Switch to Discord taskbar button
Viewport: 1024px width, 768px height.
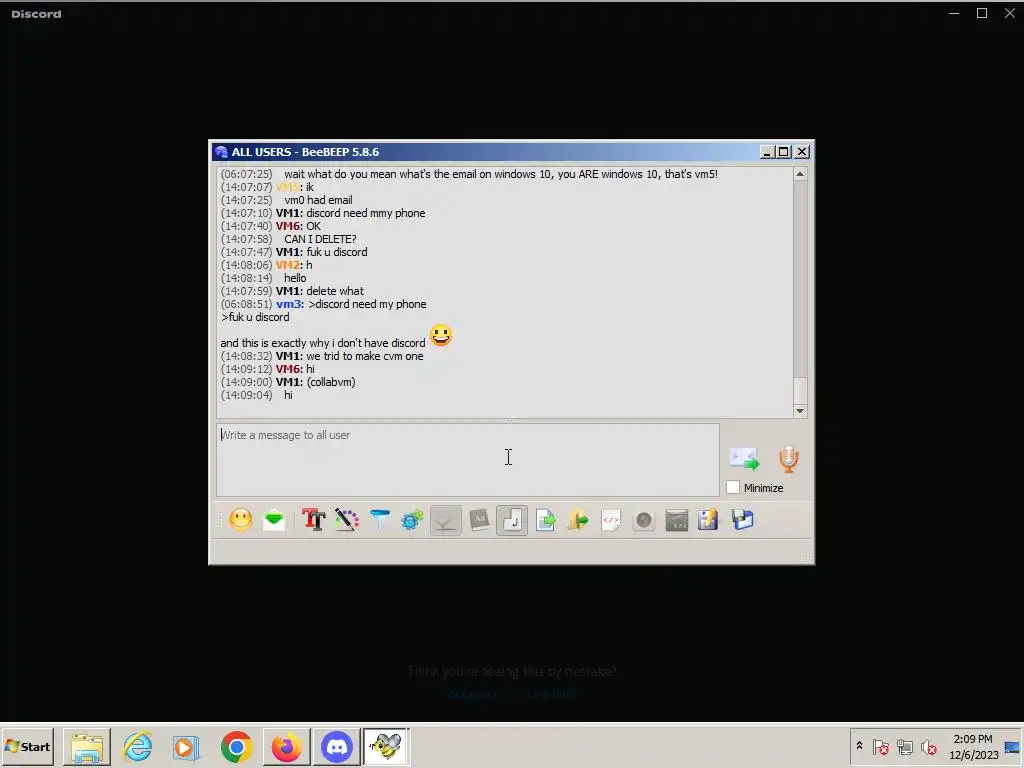(337, 746)
